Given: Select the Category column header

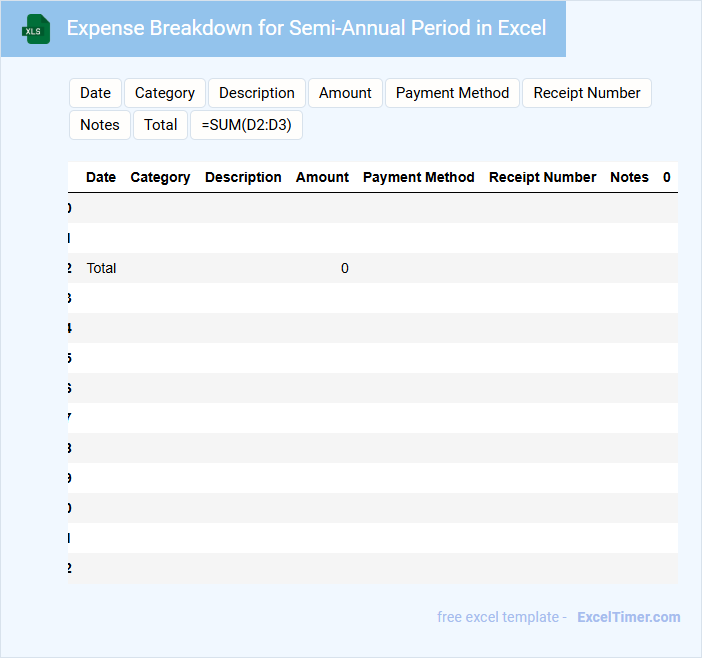Looking at the screenshot, I should (x=160, y=177).
